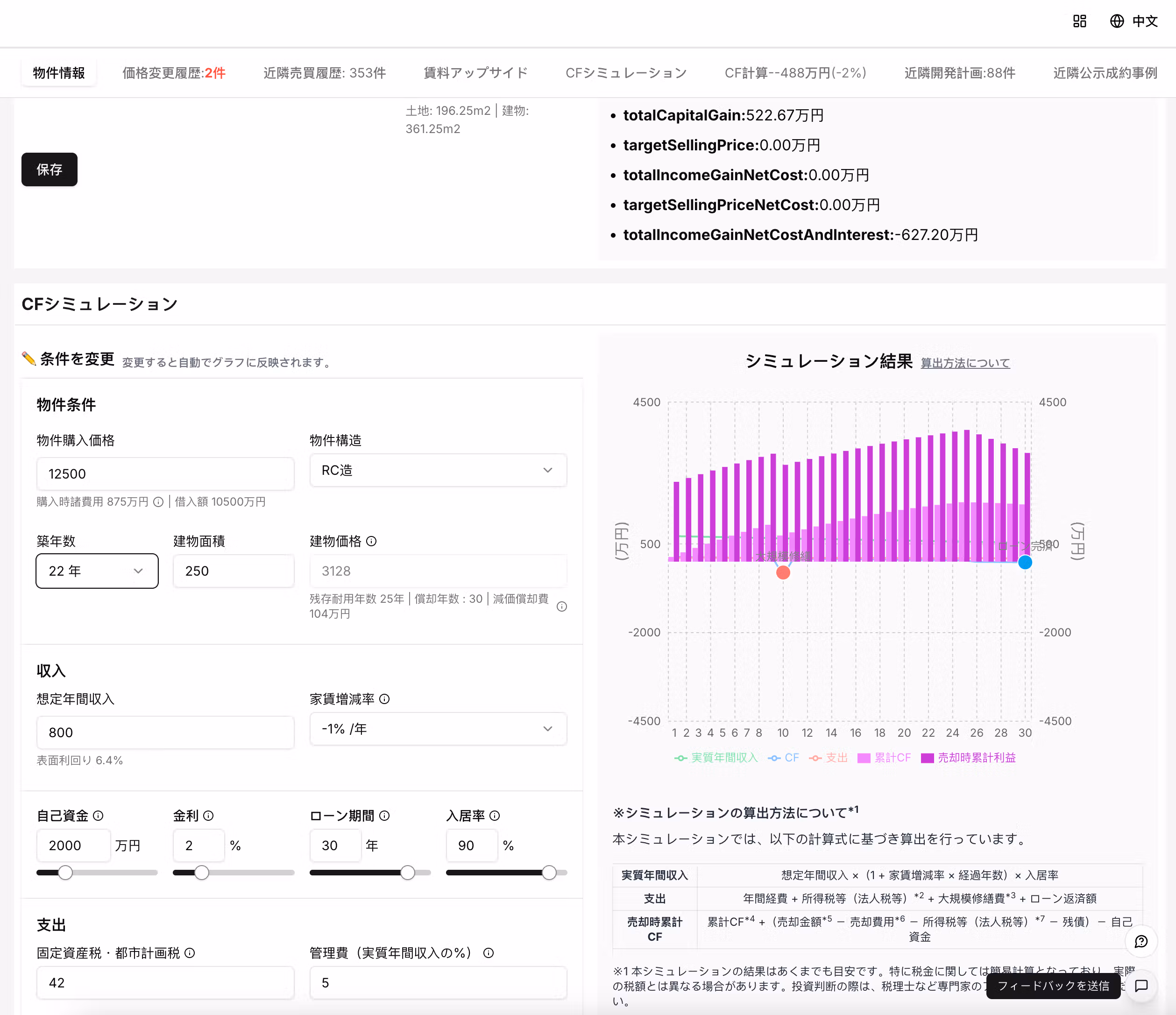Screen dimensions: 1176x1015
Task: Click the info icon next to 建物価格
Action: (372, 542)
